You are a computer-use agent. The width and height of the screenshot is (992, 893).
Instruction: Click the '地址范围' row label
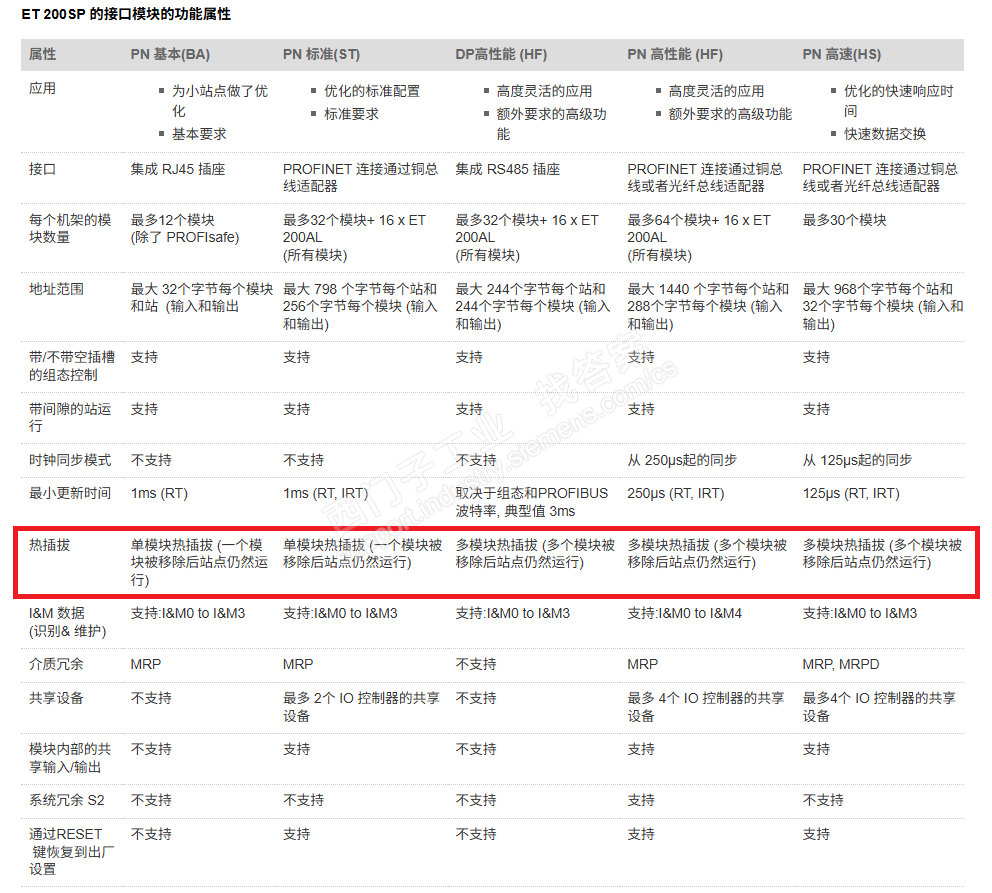click(56, 290)
